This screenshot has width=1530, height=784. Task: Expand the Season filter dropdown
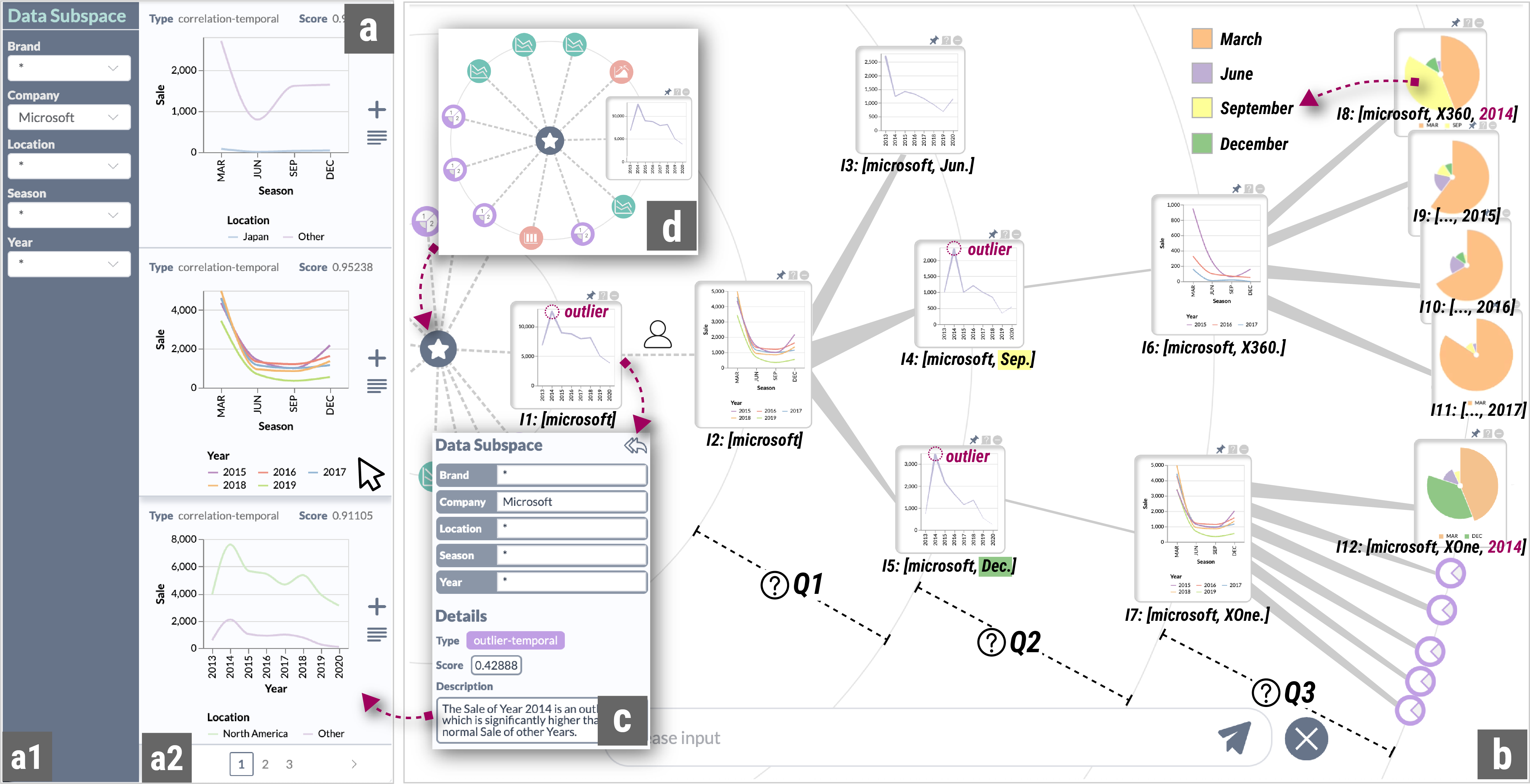[x=69, y=214]
